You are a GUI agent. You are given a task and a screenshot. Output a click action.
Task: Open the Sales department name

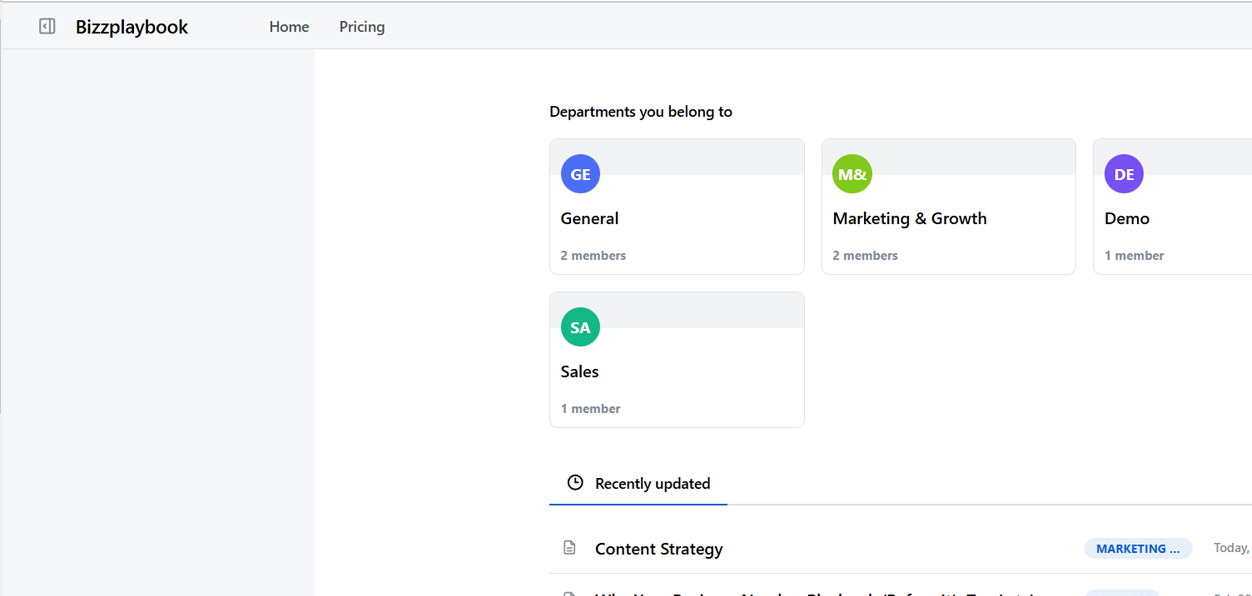click(579, 371)
